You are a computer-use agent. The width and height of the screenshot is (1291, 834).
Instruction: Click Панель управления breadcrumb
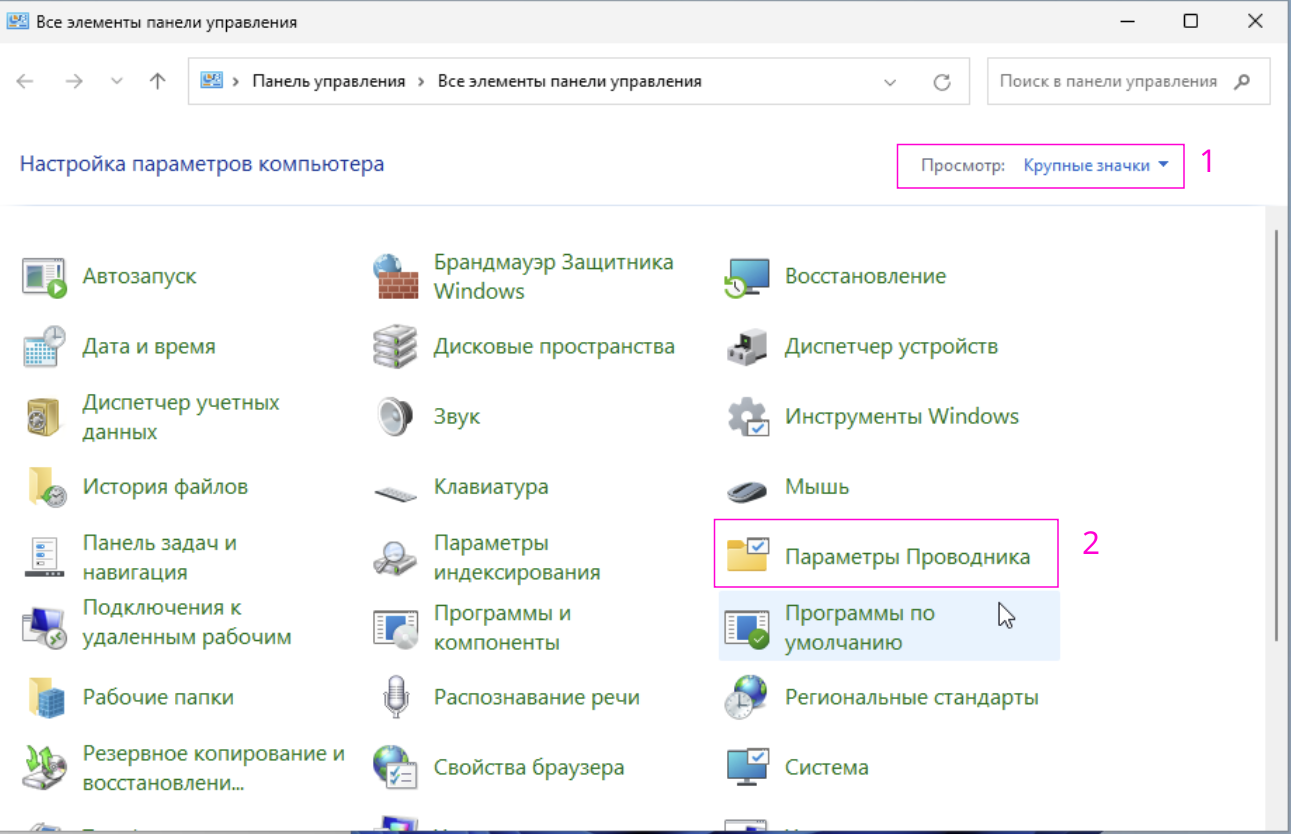pyautogui.click(x=328, y=82)
